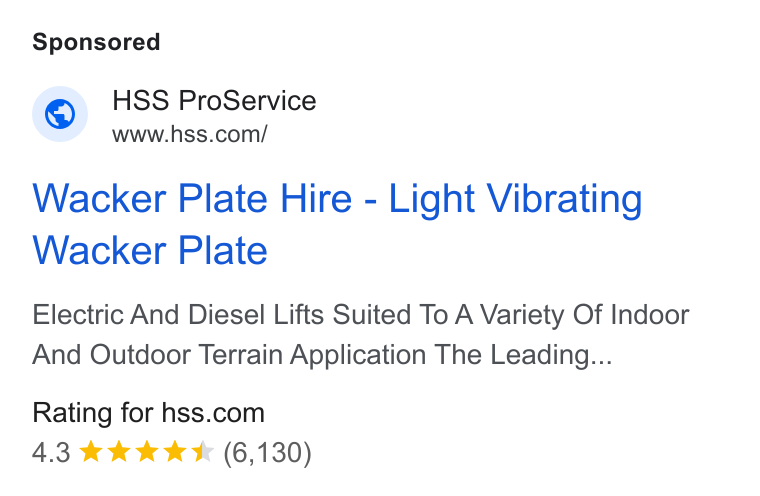Click the word 'Hire' in the headline
This screenshot has height=496, width=760.
pyautogui.click(x=316, y=198)
